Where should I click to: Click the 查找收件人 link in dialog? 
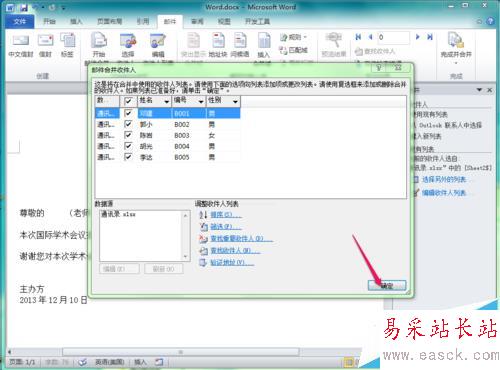pos(235,251)
